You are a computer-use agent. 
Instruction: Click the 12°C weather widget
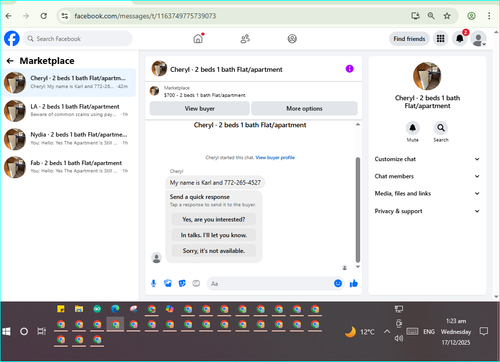click(x=359, y=332)
